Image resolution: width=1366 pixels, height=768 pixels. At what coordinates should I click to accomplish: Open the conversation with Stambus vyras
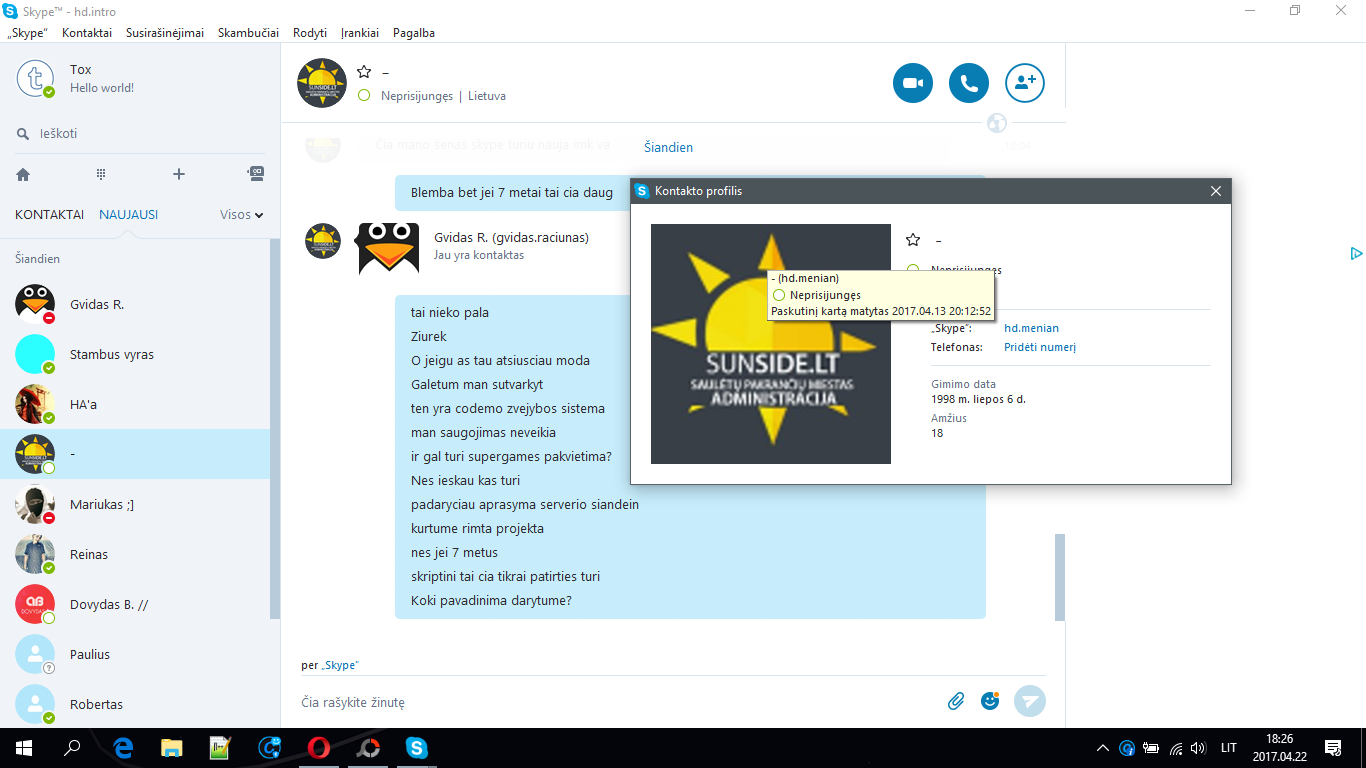point(135,354)
